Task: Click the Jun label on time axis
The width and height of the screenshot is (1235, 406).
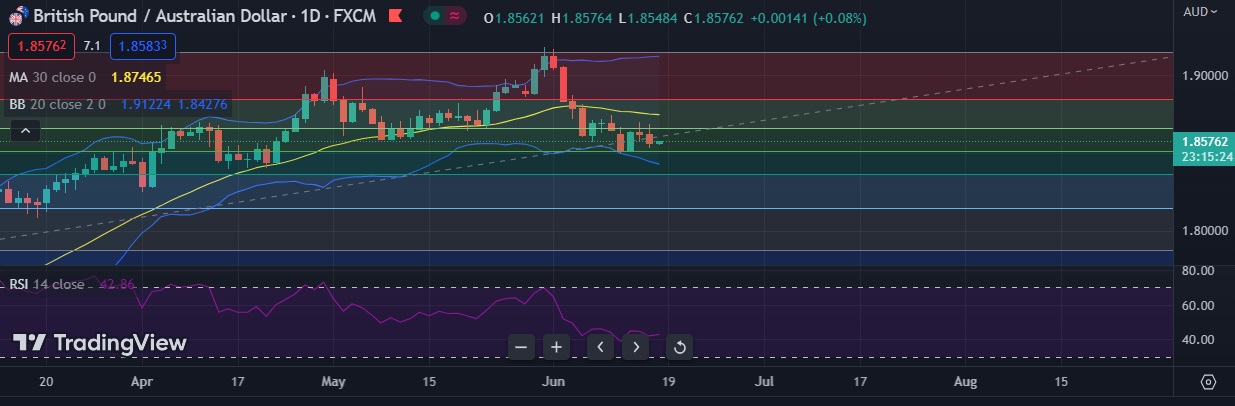Action: point(552,382)
